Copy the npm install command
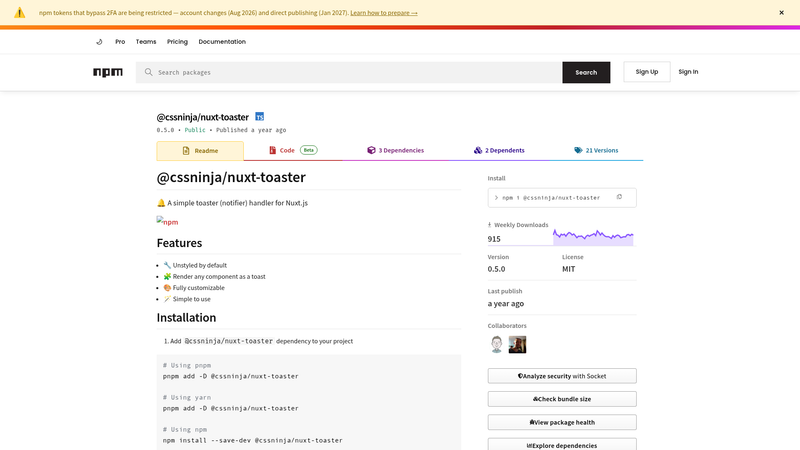 pos(619,197)
